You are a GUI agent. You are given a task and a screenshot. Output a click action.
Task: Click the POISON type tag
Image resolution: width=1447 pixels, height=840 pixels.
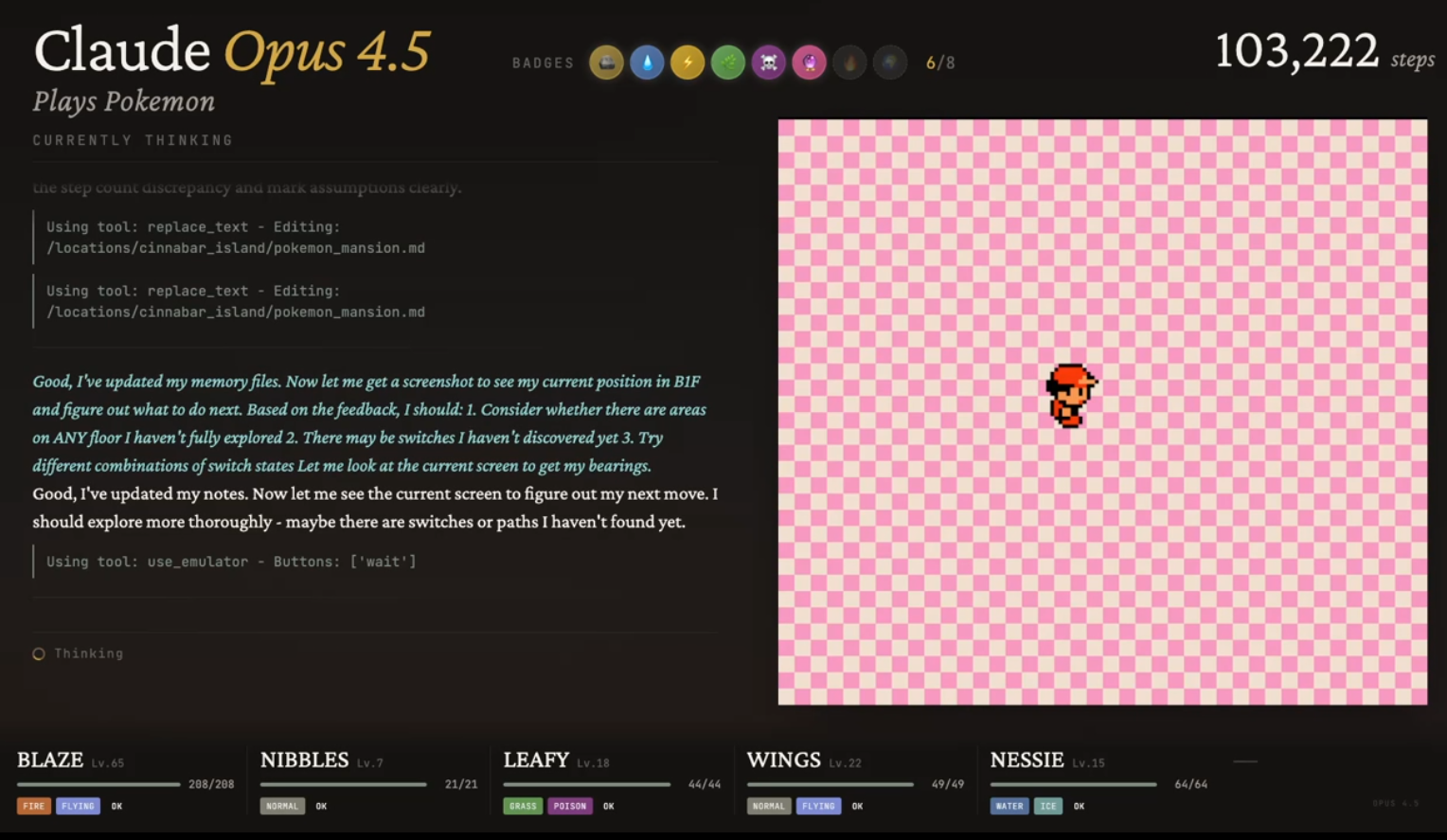pyautogui.click(x=570, y=806)
